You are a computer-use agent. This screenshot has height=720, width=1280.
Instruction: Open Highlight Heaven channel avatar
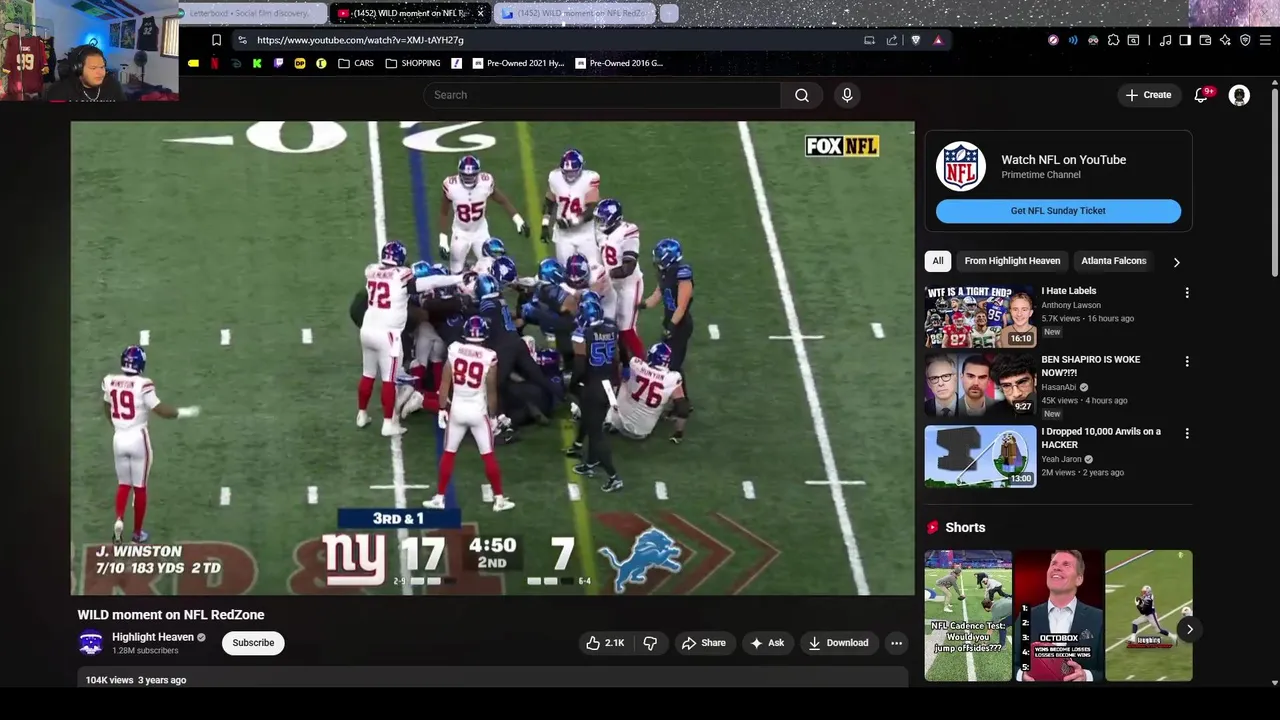91,643
